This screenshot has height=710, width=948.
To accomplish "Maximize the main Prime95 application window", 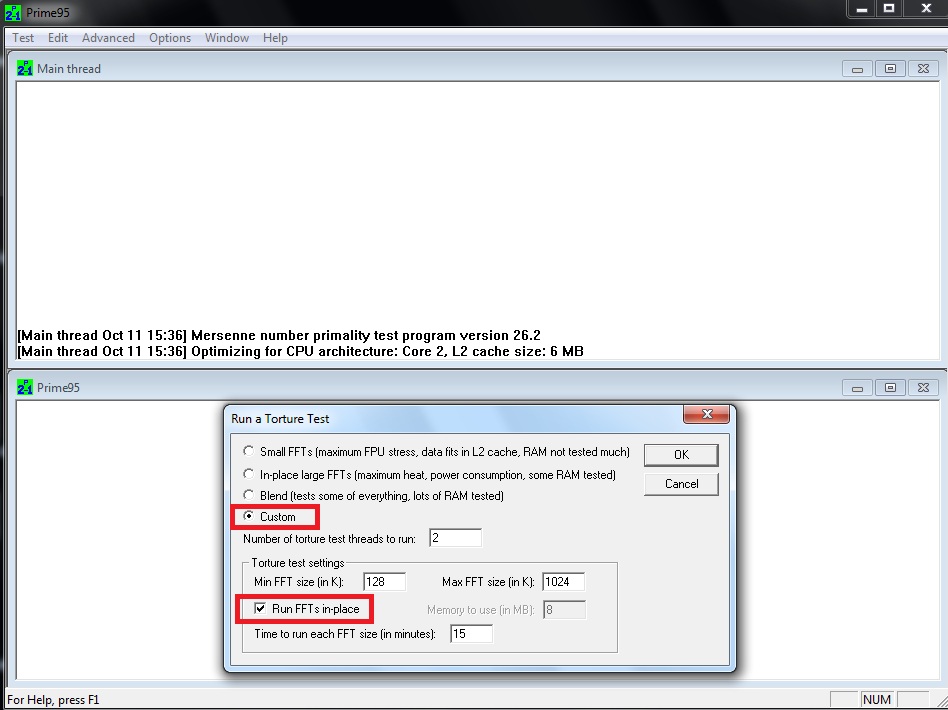I will tap(889, 8).
